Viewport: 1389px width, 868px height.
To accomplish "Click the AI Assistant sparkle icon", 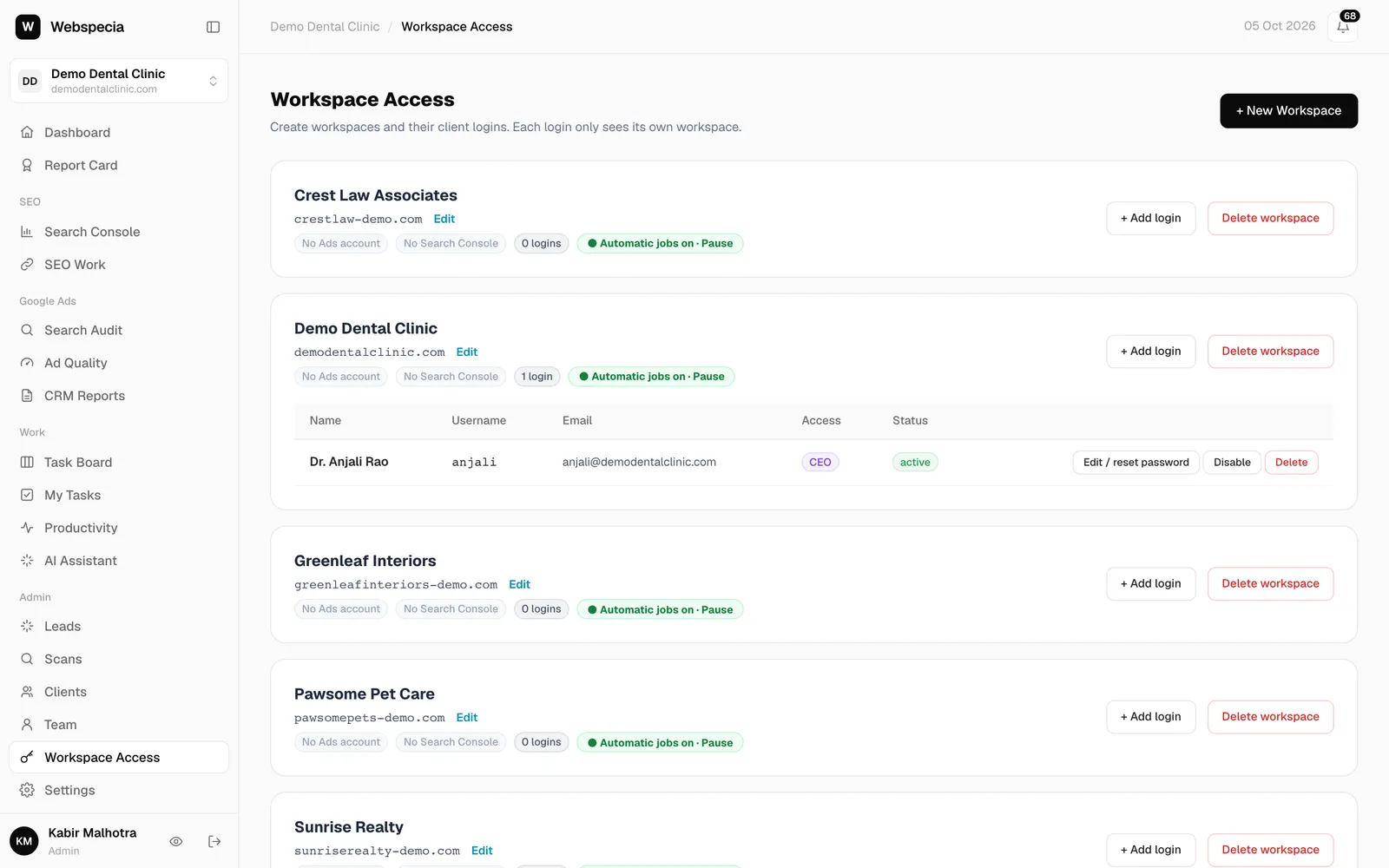I will (27, 561).
